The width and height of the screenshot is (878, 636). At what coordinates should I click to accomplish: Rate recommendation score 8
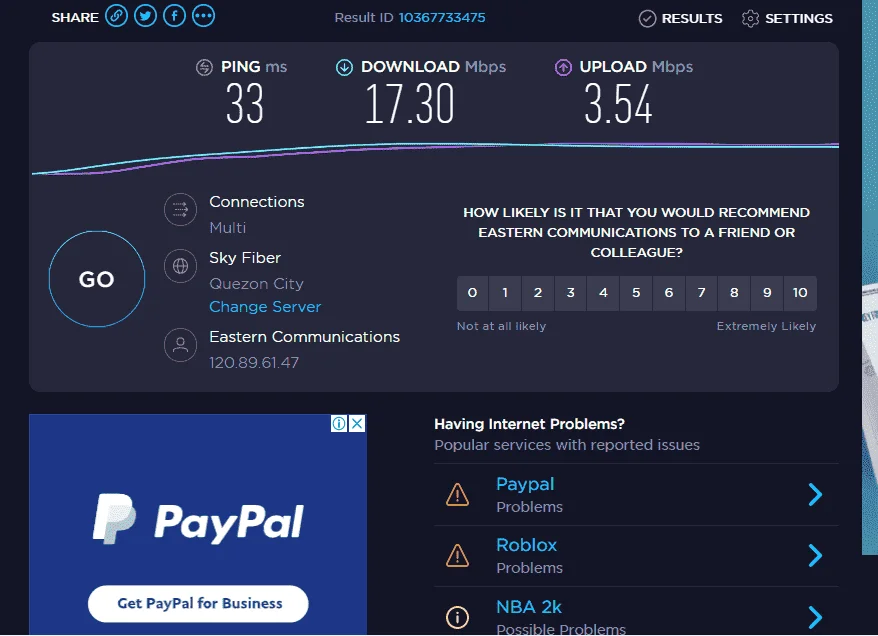coord(734,293)
